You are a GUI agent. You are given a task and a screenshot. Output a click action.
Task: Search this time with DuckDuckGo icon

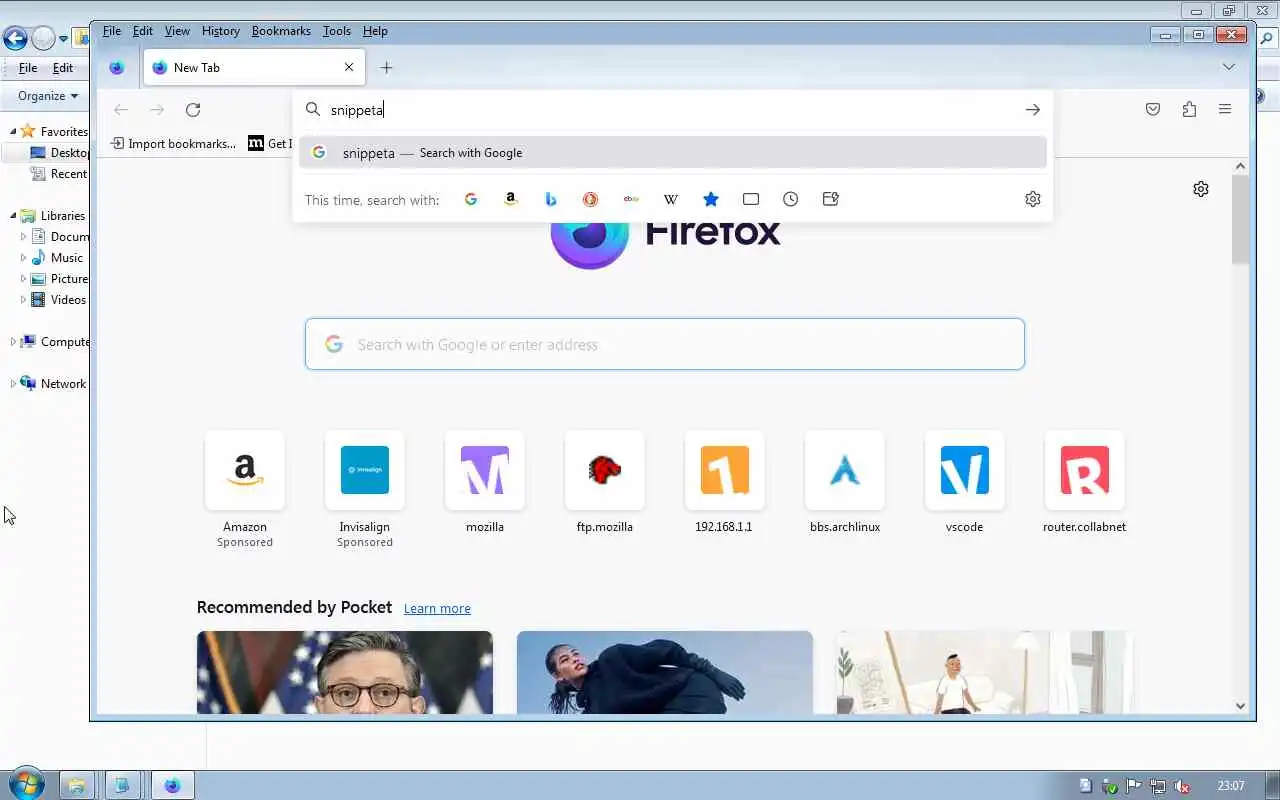click(x=591, y=199)
